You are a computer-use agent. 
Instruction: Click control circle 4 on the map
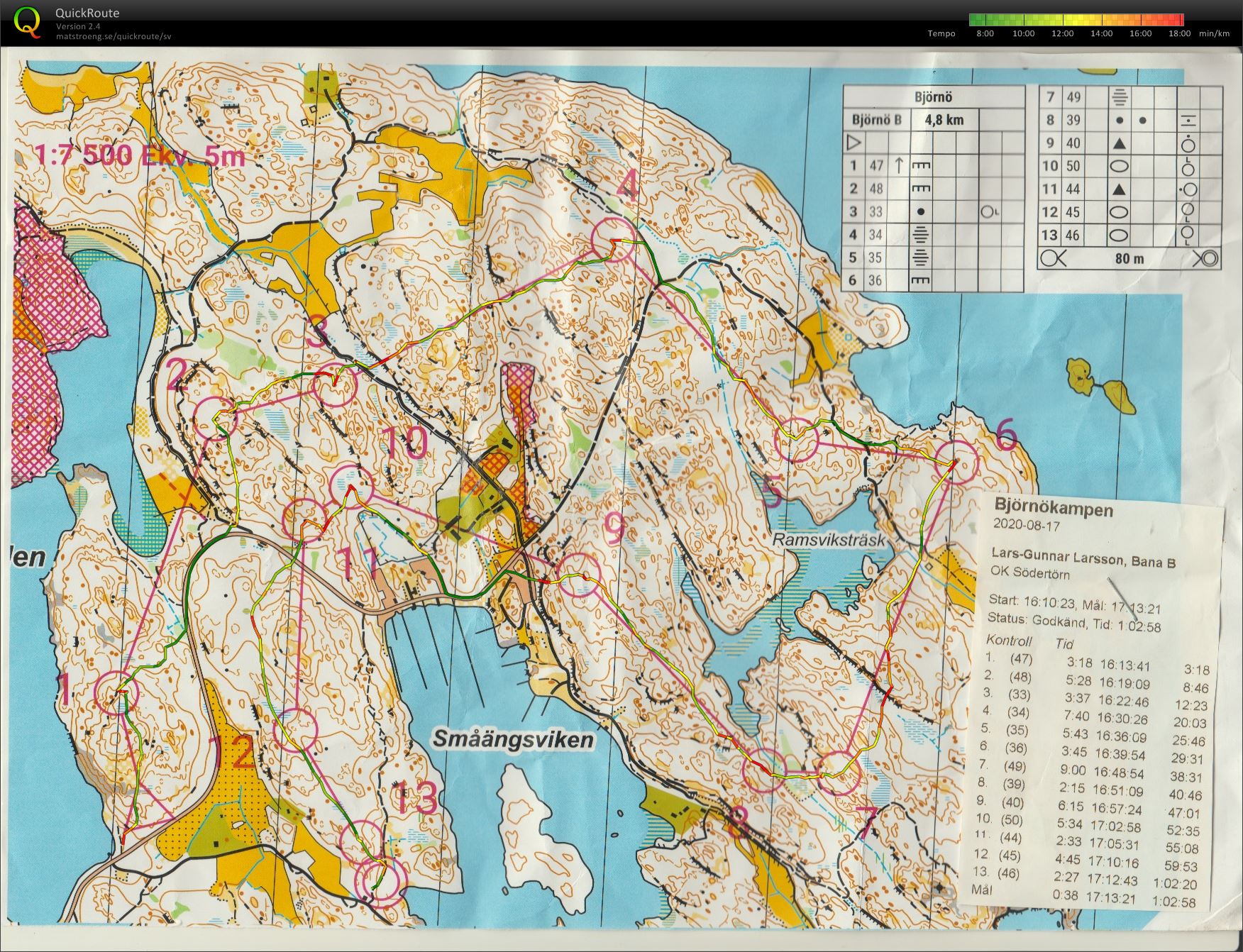613,239
